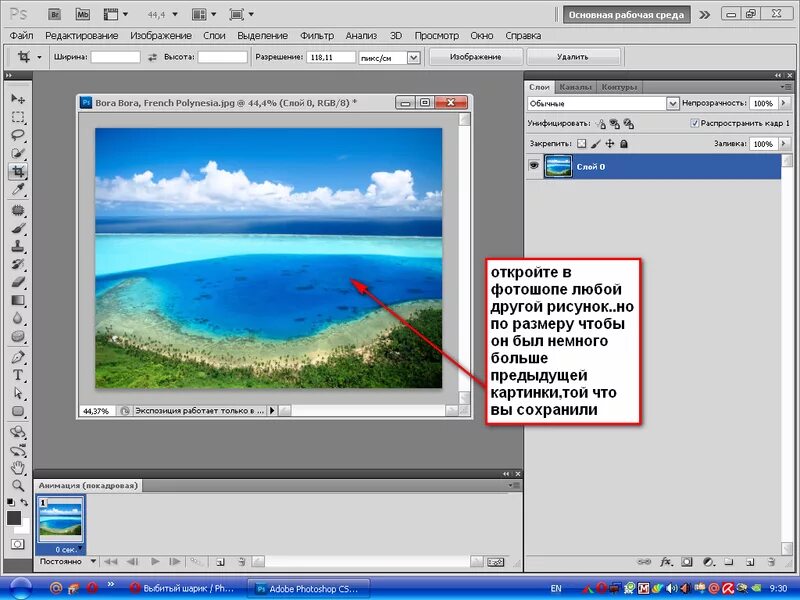Open the Непрозрачность opacity slider arrow
Viewport: 800px width, 600px height.
pyautogui.click(x=784, y=103)
